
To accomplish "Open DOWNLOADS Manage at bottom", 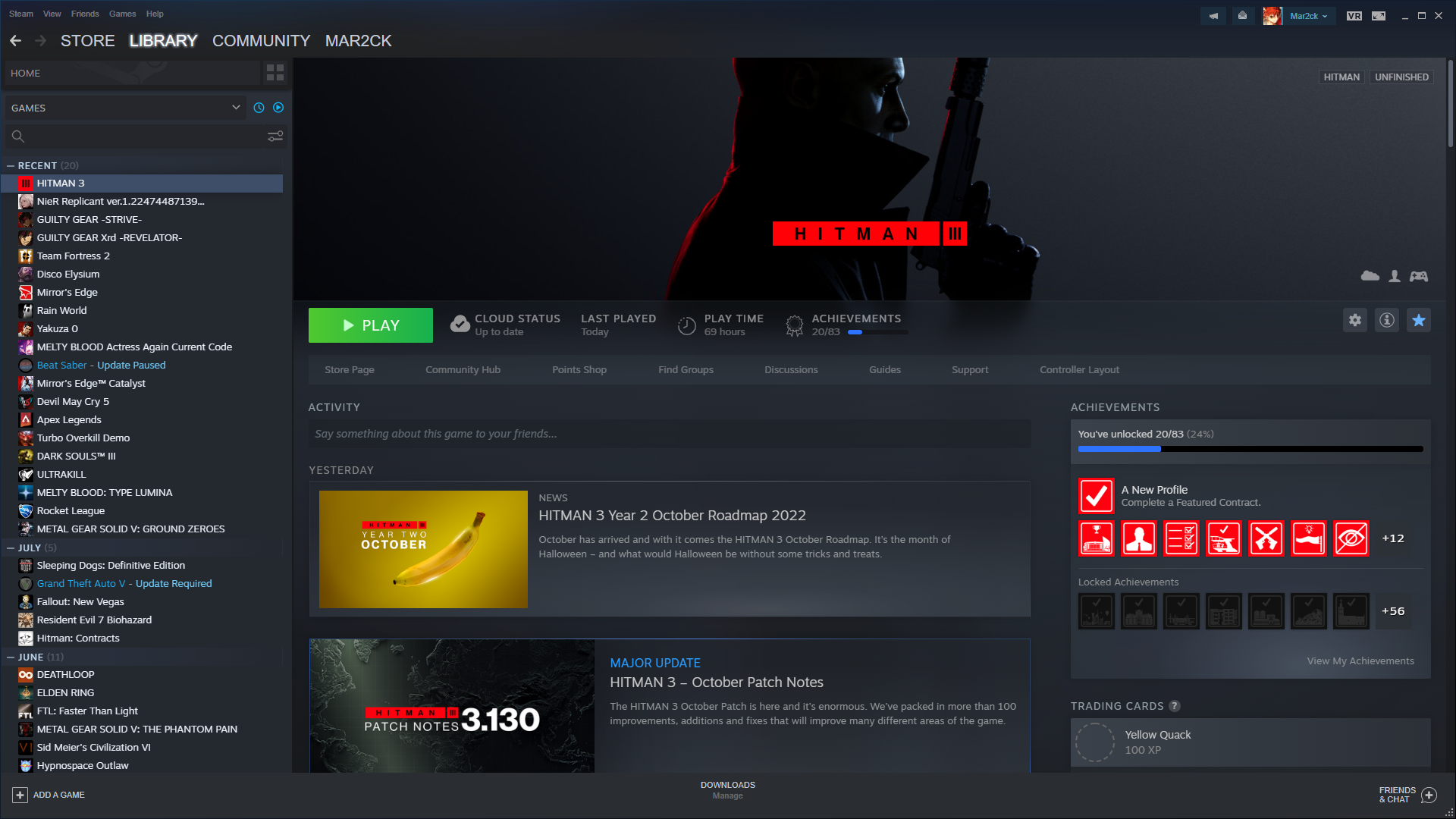I will tap(728, 790).
